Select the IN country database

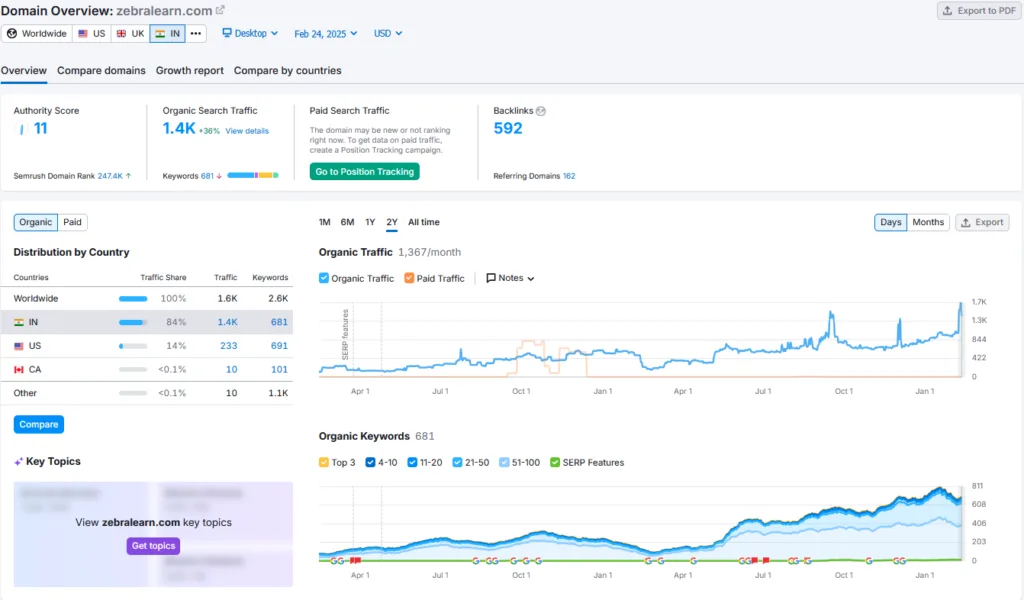[168, 33]
